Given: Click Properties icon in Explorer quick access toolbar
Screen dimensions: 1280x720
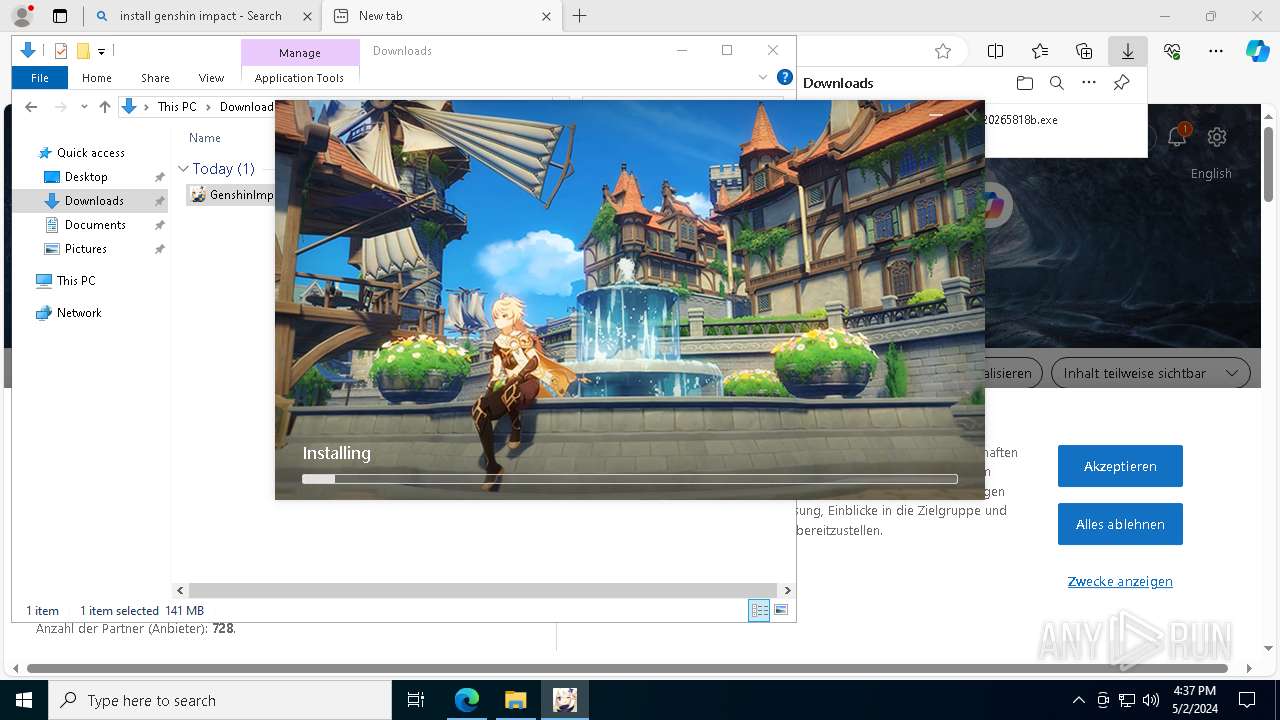Looking at the screenshot, I should tap(60, 51).
